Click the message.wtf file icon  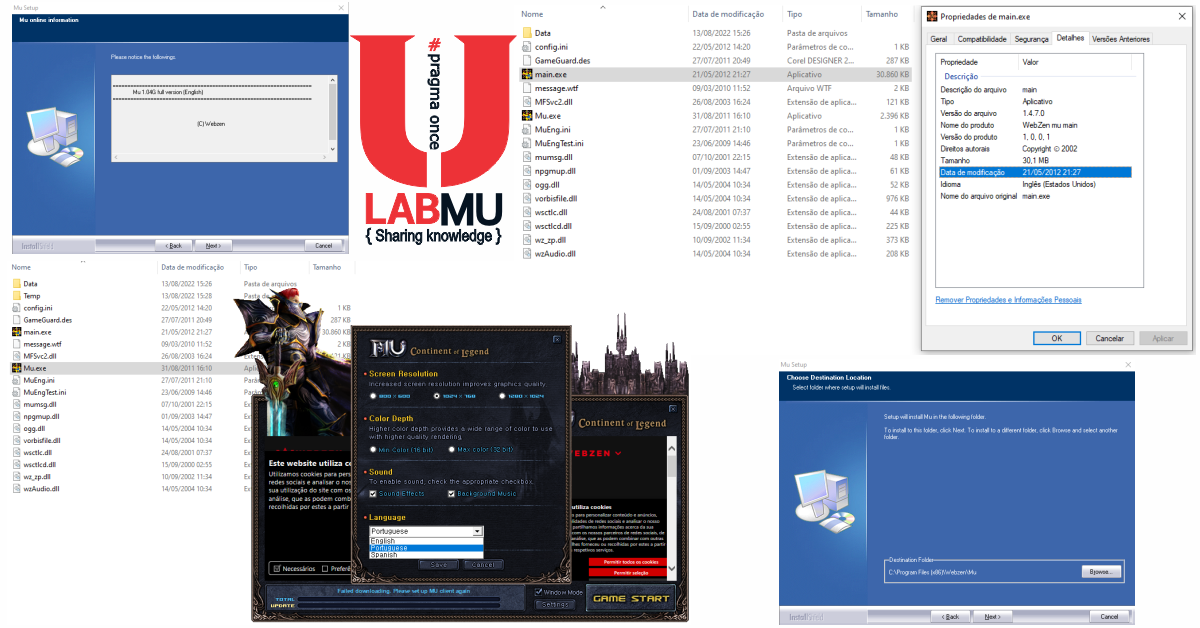[529, 89]
